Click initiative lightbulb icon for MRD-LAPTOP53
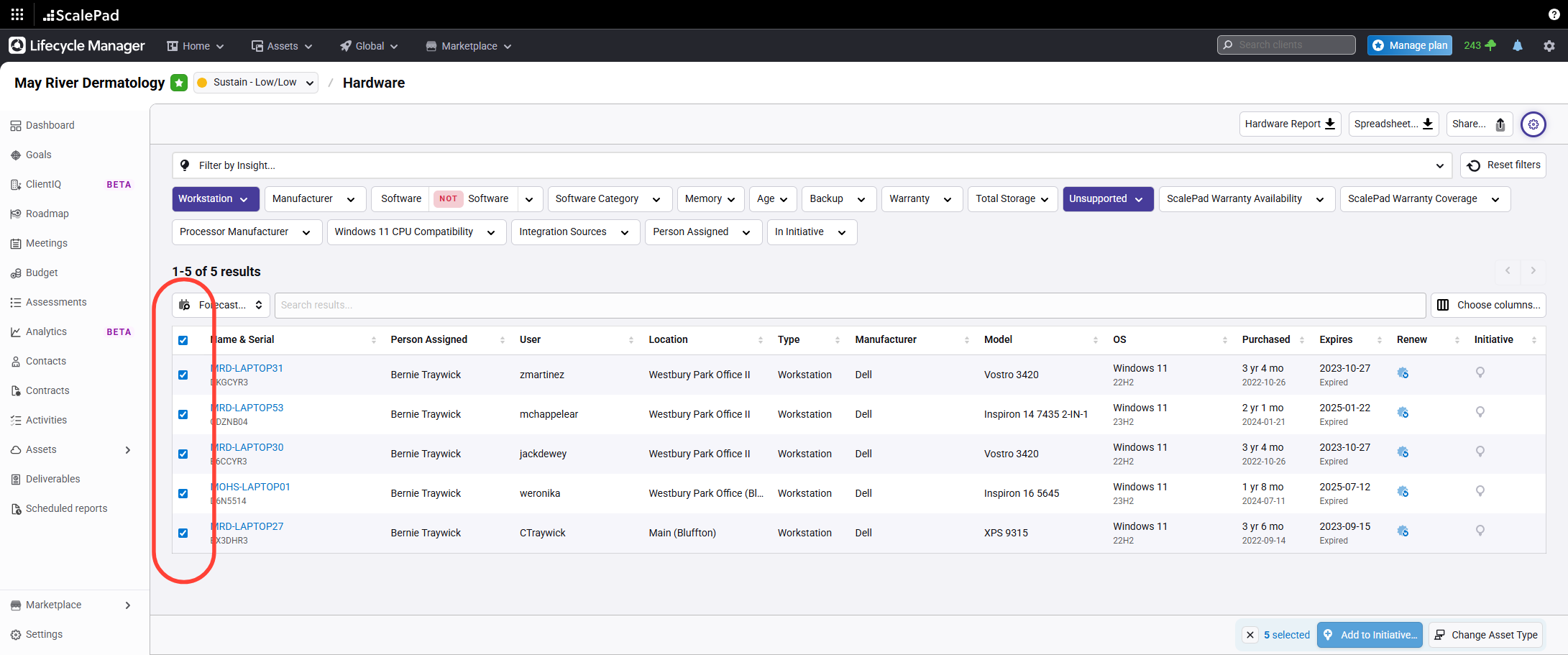 point(1480,413)
